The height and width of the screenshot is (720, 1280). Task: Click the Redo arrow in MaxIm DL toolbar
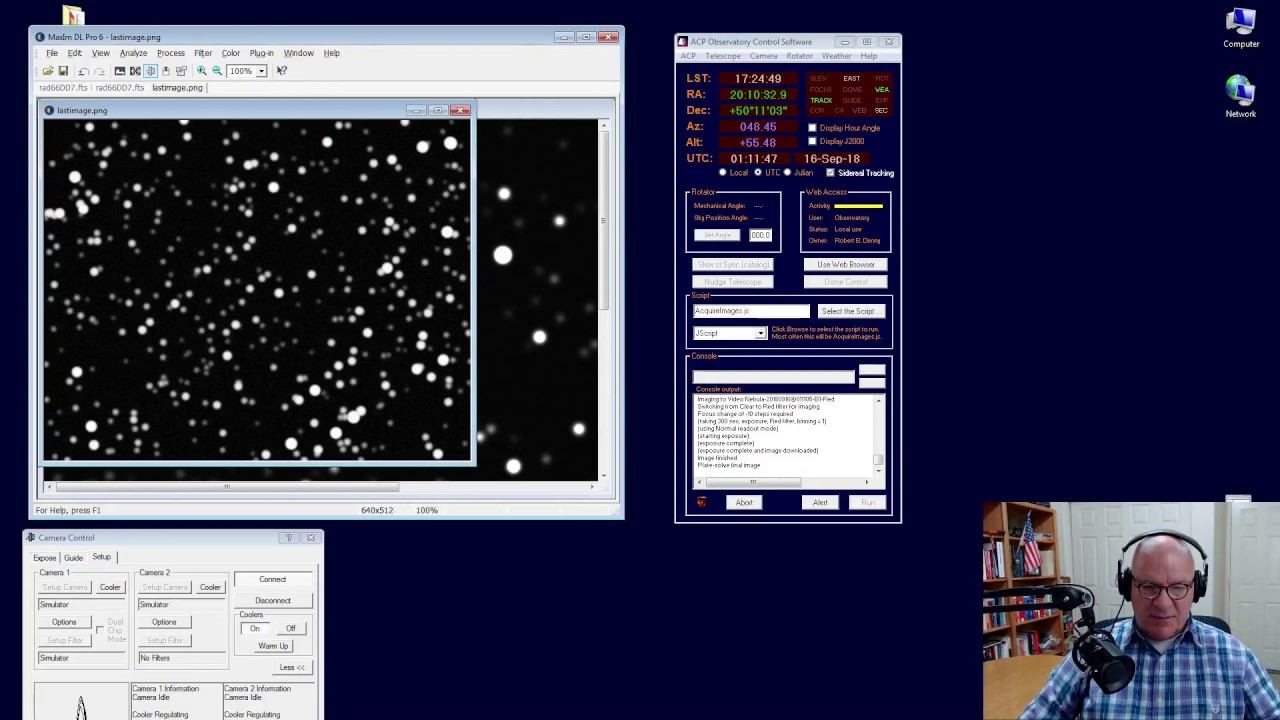[x=99, y=71]
